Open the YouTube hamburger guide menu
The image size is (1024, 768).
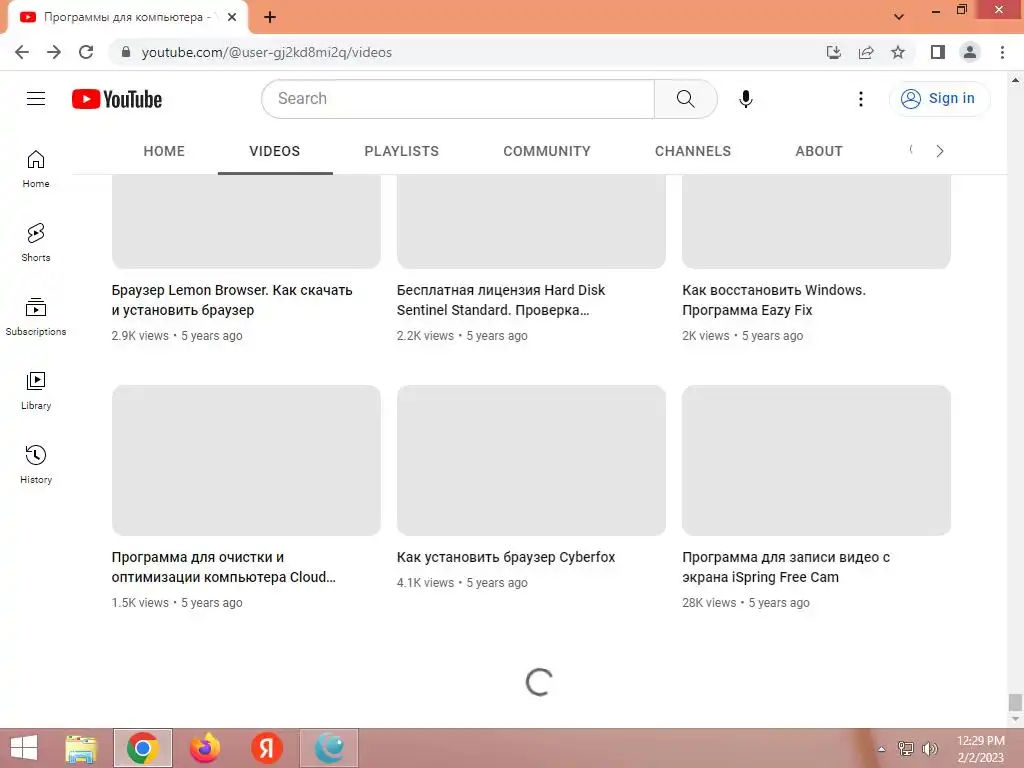coord(36,99)
